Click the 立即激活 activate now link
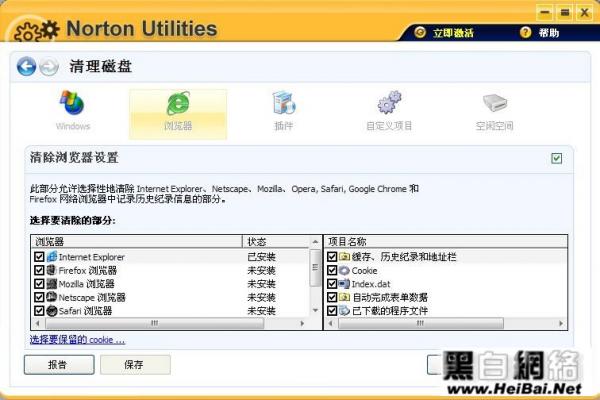This screenshot has height=400, width=600. [x=453, y=33]
